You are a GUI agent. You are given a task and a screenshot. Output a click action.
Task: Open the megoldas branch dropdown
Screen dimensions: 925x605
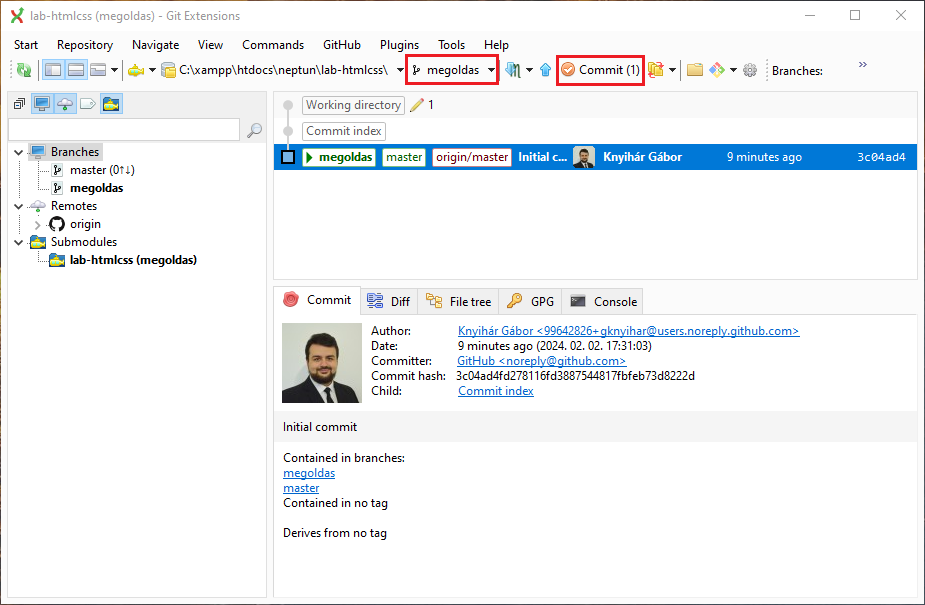click(492, 70)
